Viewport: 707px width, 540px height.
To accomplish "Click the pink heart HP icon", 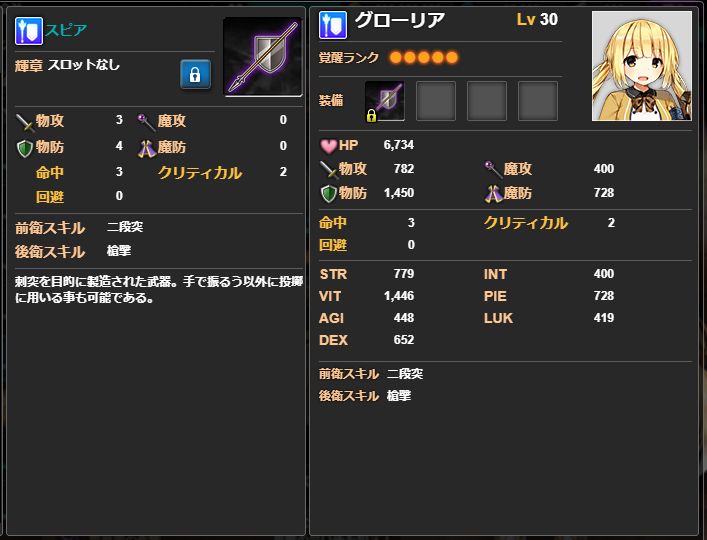I will (x=328, y=146).
